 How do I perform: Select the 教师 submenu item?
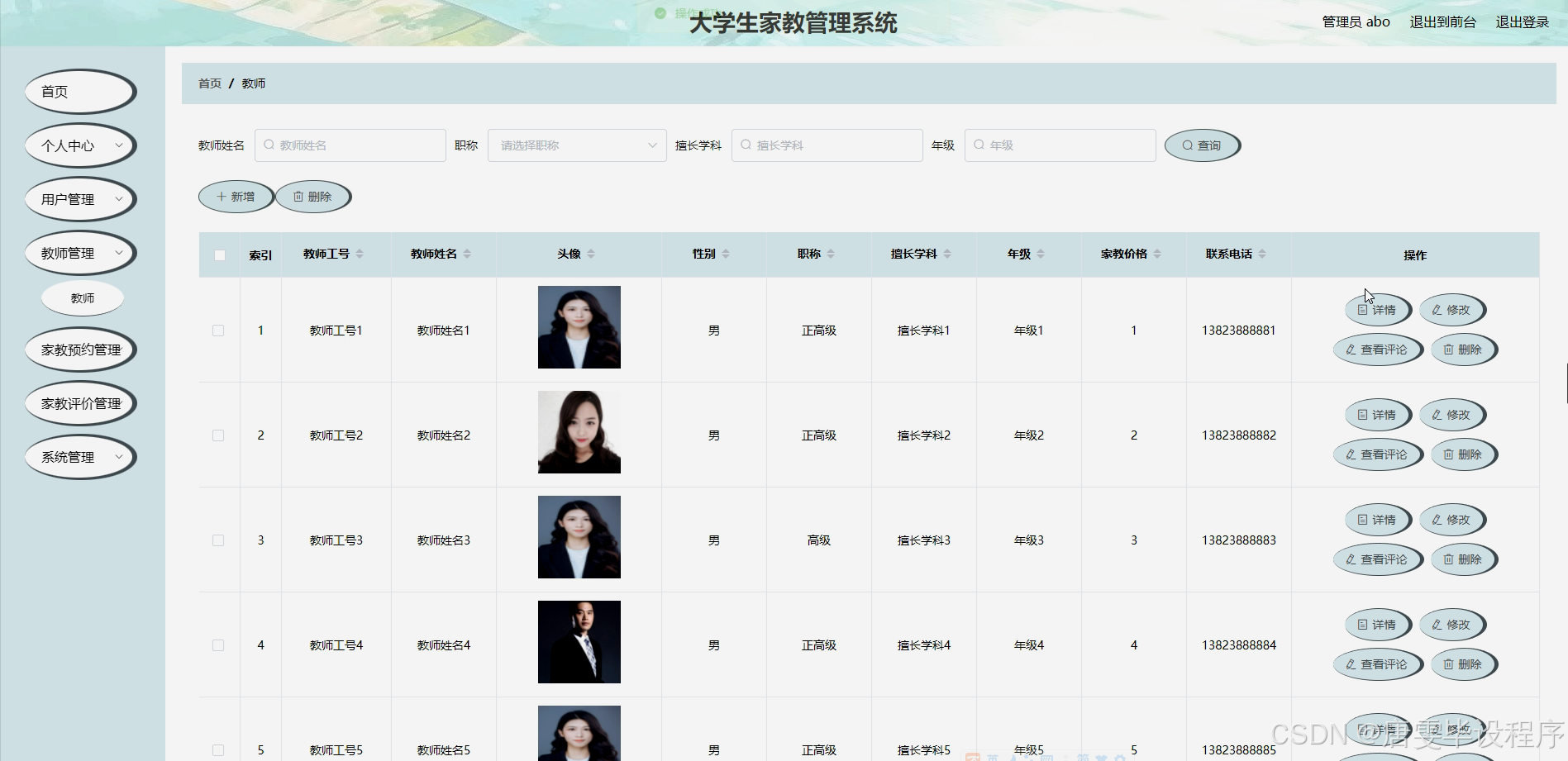click(x=83, y=298)
